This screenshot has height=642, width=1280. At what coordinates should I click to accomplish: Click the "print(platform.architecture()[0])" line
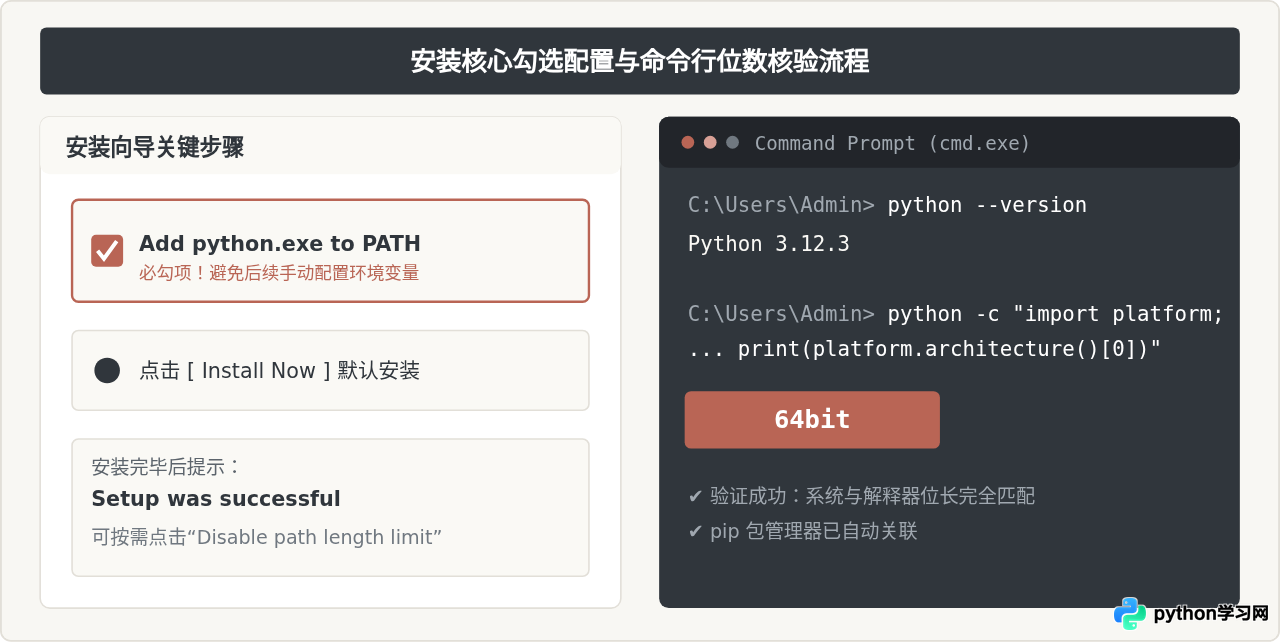click(x=925, y=349)
